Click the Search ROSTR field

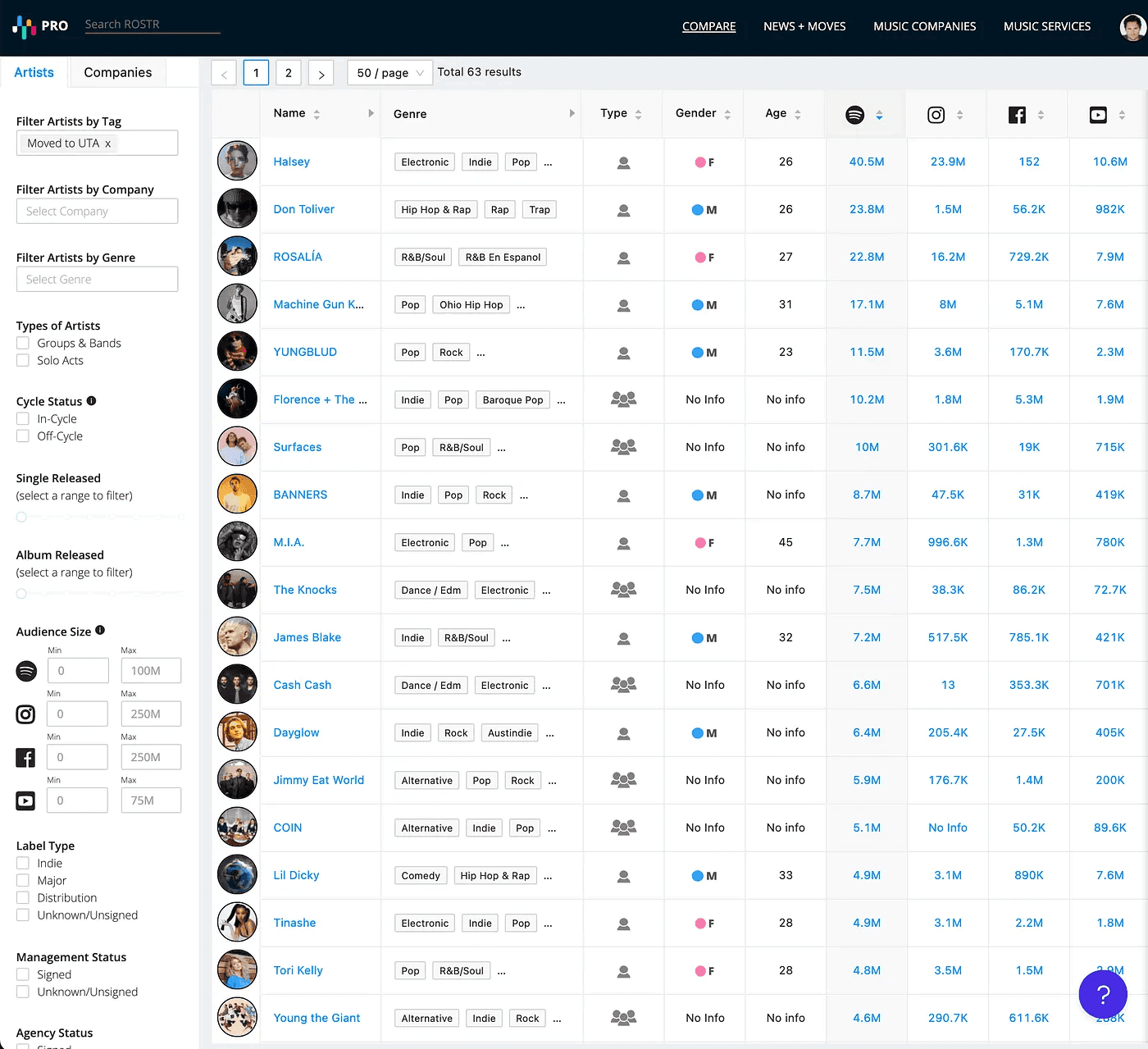[x=153, y=25]
